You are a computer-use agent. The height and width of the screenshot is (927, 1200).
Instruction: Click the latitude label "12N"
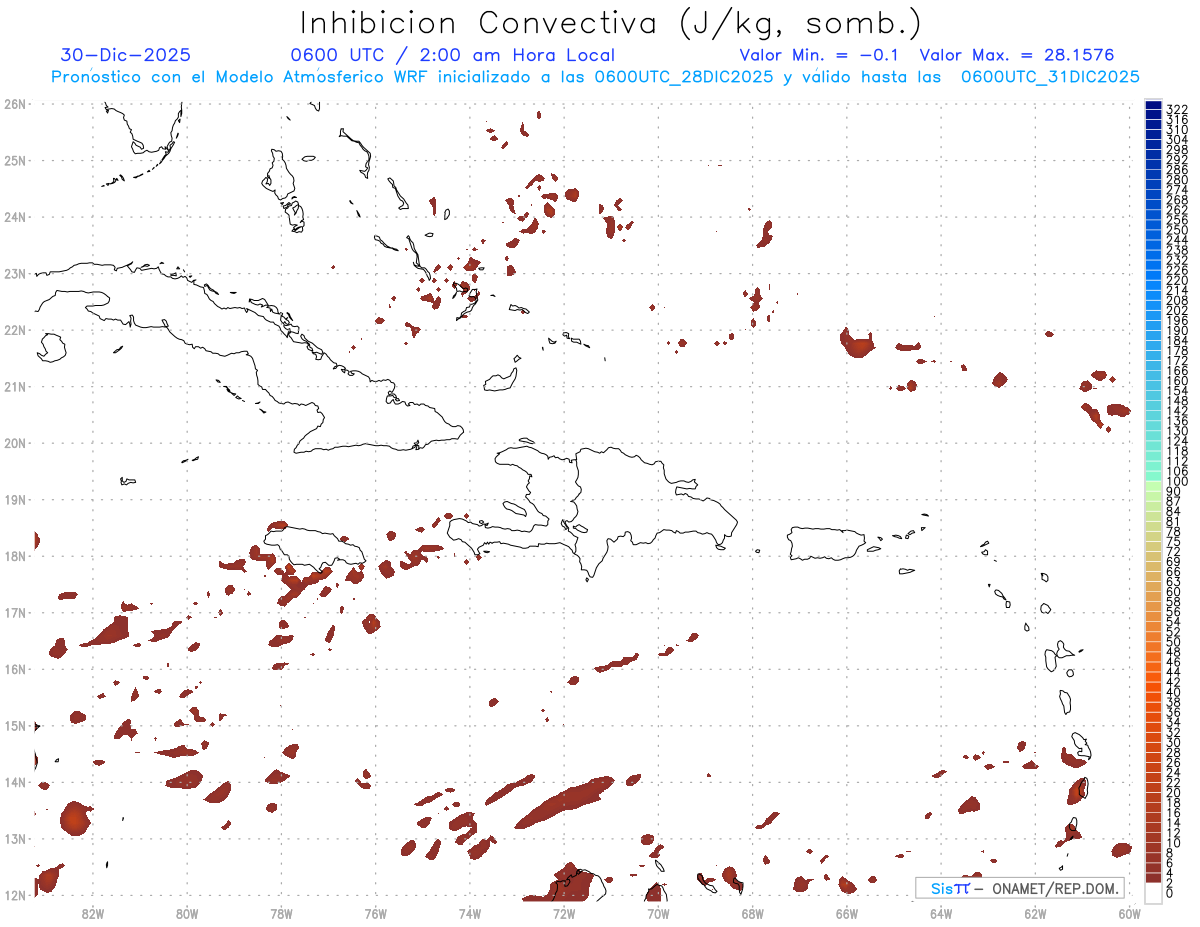(x=15, y=896)
